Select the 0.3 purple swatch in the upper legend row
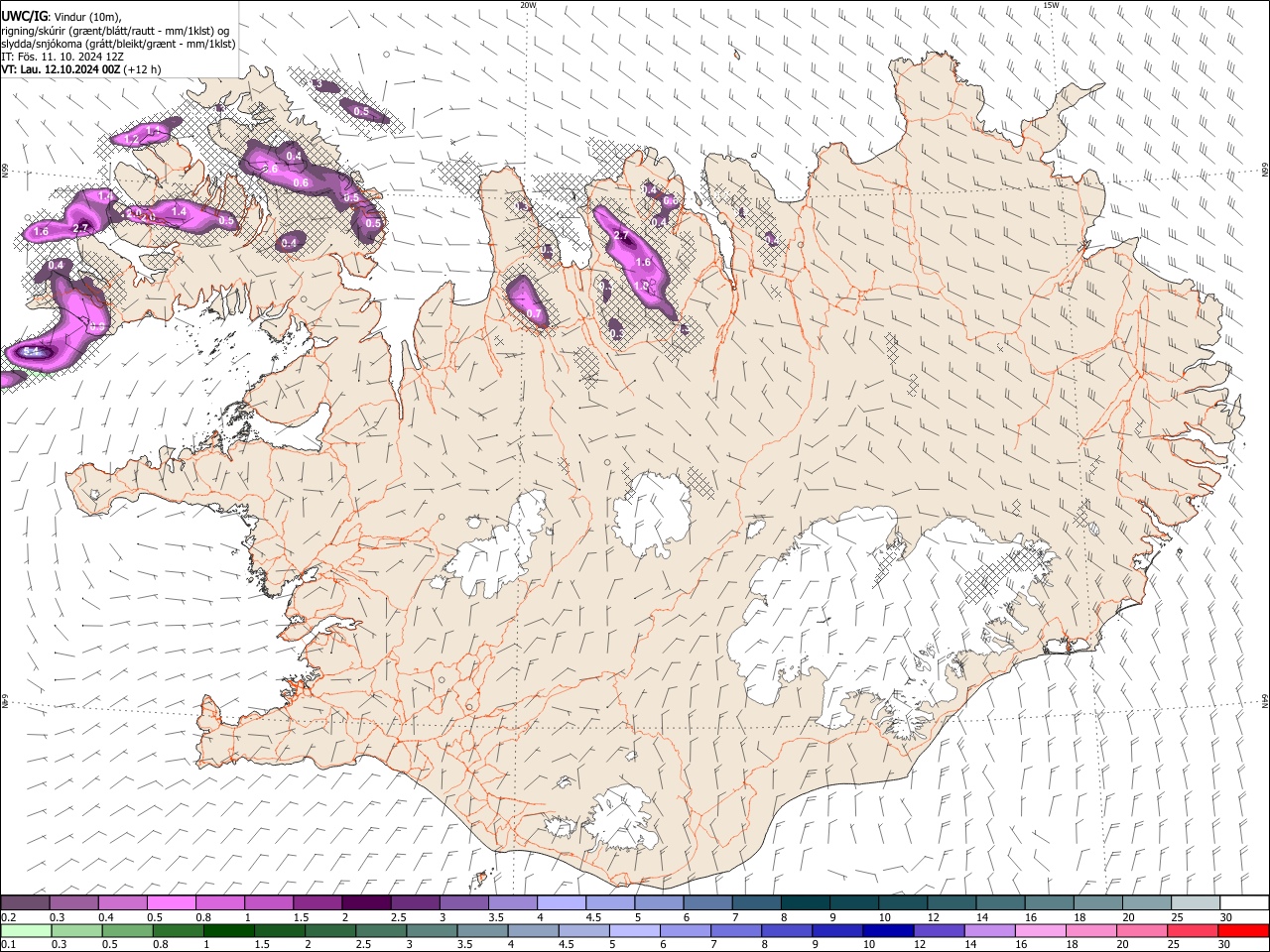Image resolution: width=1270 pixels, height=952 pixels. 73,902
